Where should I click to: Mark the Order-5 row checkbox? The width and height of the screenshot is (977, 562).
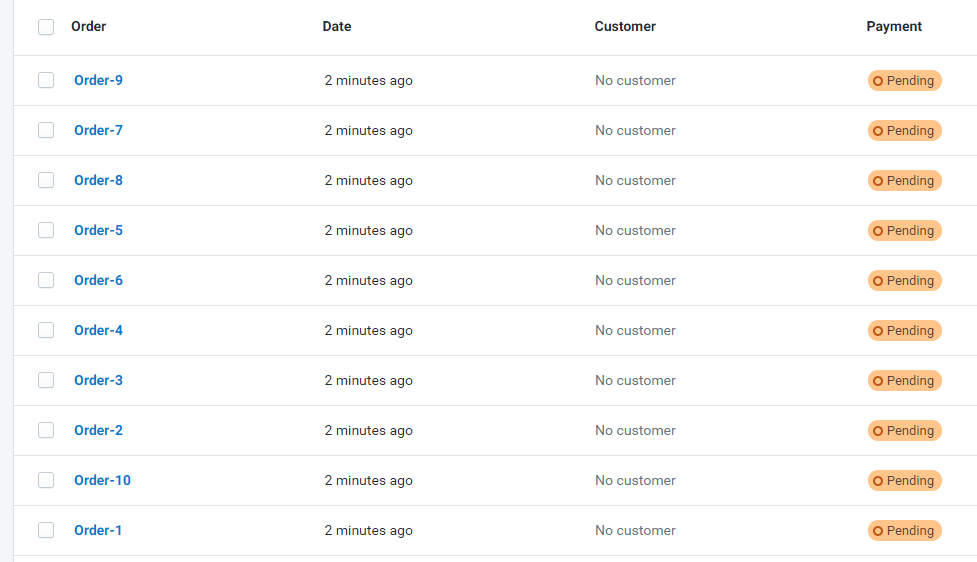pyautogui.click(x=46, y=230)
